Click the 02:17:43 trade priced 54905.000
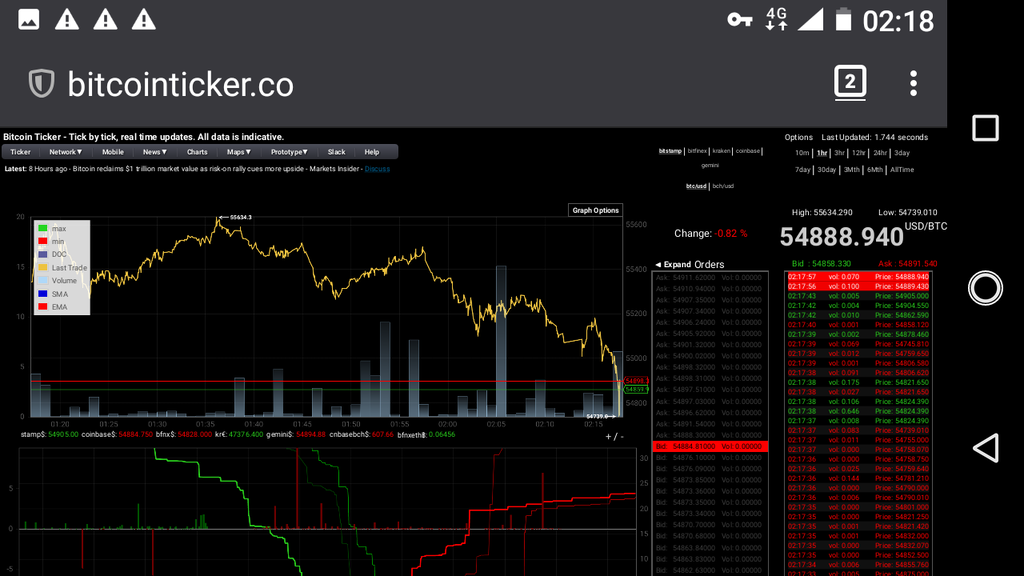The width and height of the screenshot is (1024, 576). [x=858, y=296]
